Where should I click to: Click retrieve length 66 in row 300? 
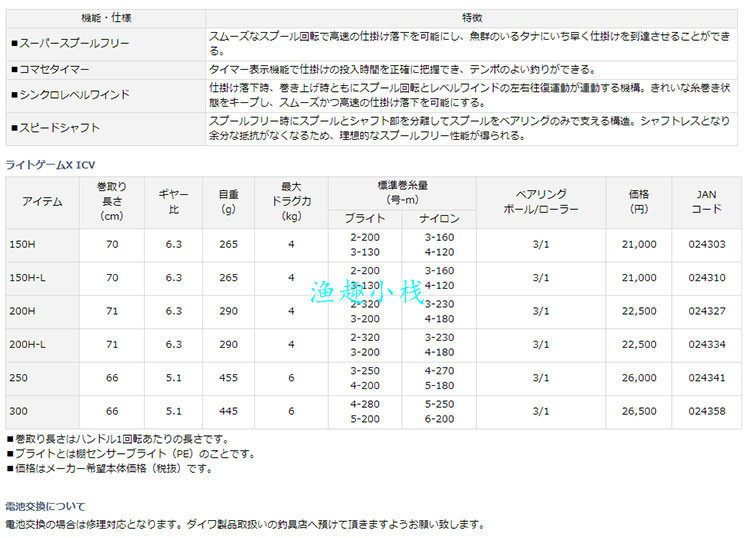click(112, 412)
